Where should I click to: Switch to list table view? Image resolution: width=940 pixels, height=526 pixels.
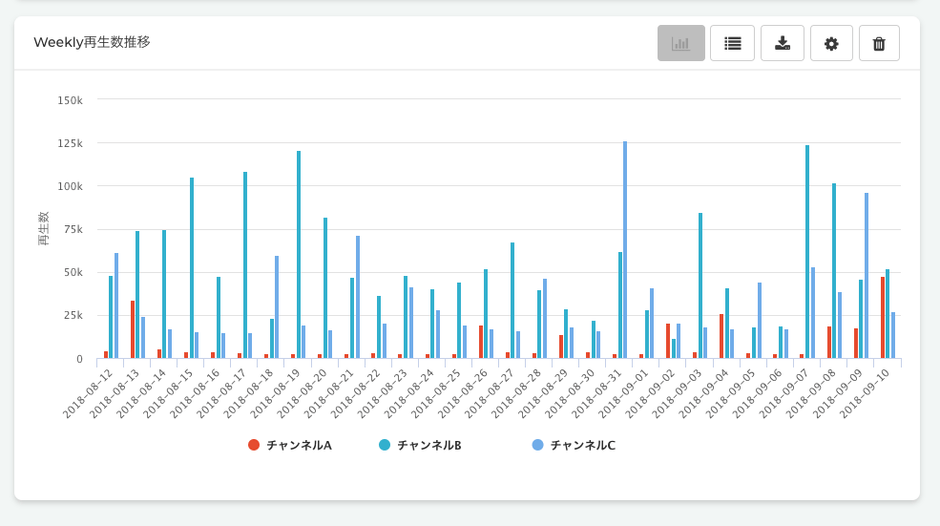(732, 43)
